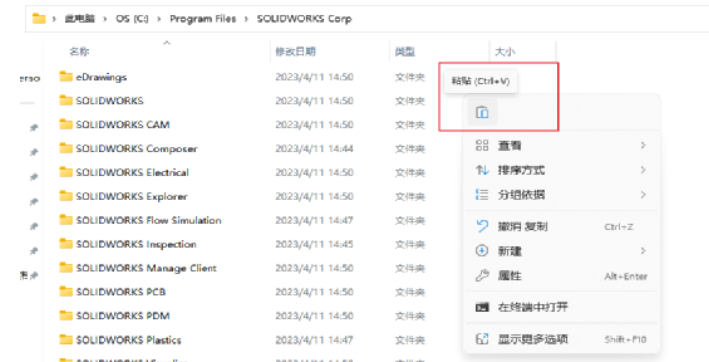This screenshot has width=709, height=362.
Task: Click the SOLIDWORKS folder icon
Action: [66, 100]
